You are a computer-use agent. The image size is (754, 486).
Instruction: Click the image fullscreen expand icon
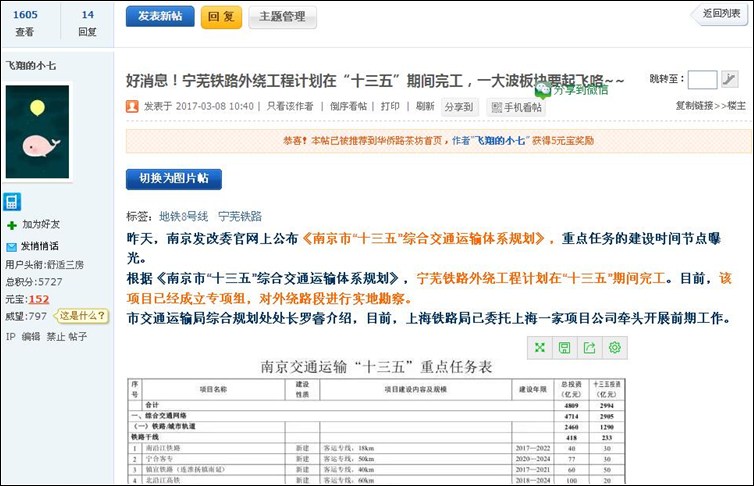[540, 348]
